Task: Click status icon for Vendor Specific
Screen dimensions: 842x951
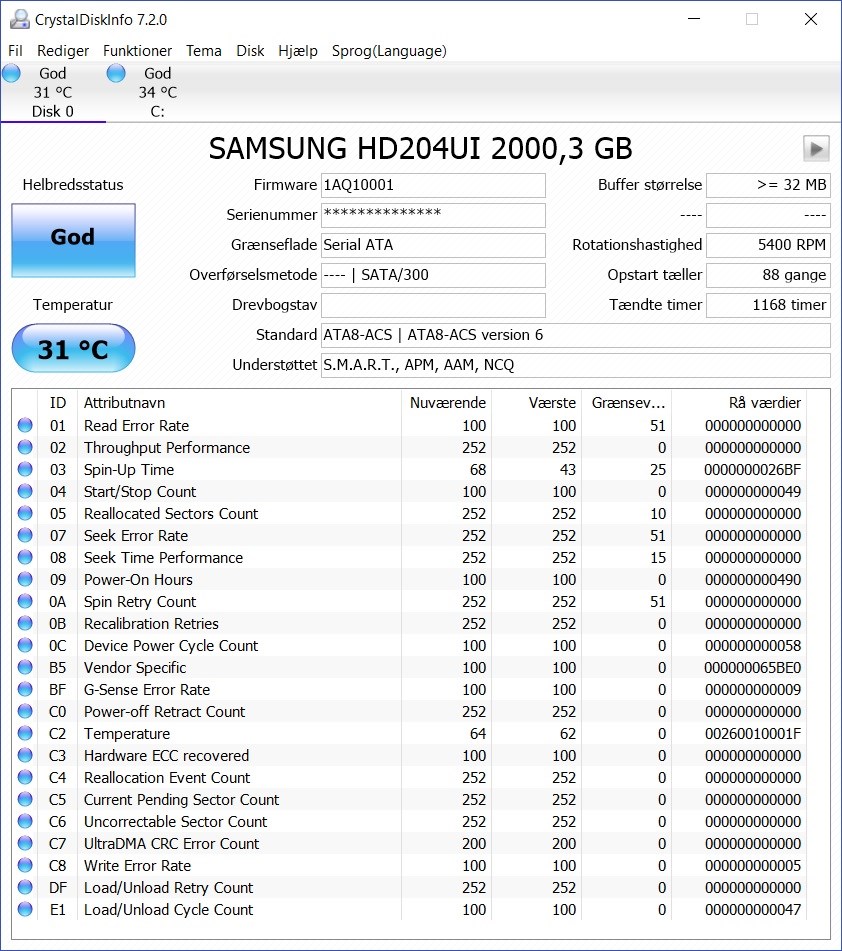Action: pyautogui.click(x=25, y=667)
